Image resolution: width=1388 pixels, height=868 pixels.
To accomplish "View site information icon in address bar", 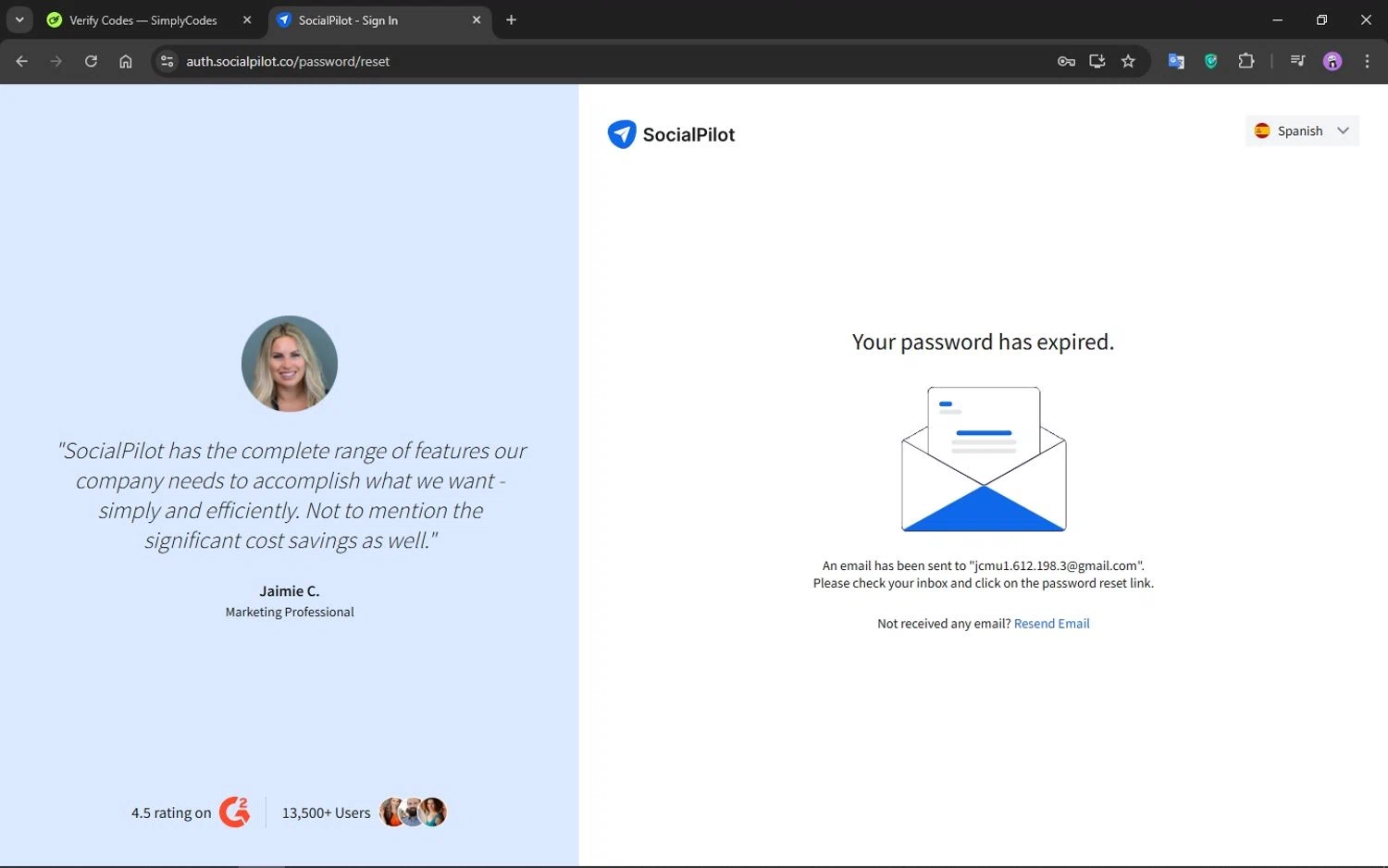I will 167,61.
